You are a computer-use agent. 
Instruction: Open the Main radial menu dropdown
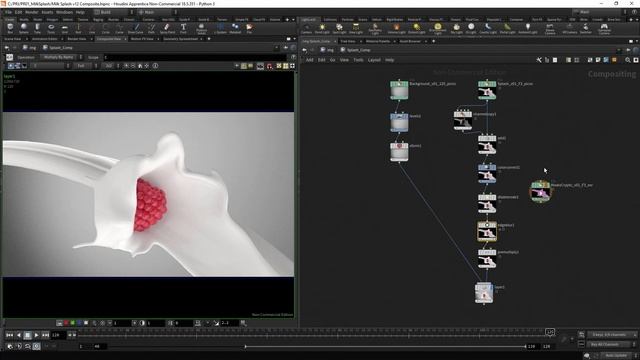click(157, 12)
